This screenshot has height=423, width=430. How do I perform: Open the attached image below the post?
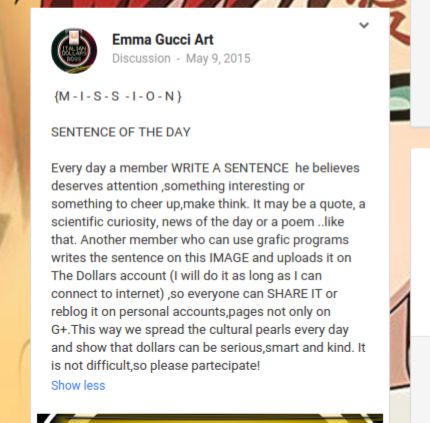click(x=210, y=418)
